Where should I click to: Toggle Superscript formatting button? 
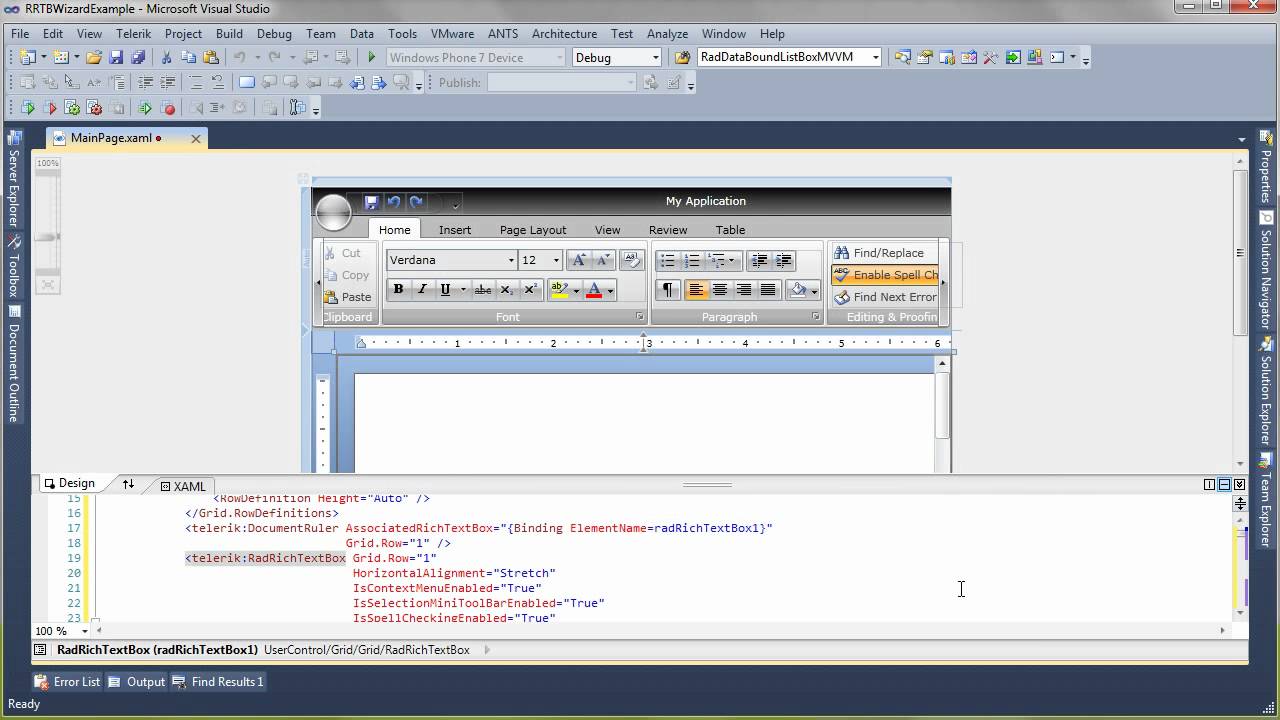tap(531, 290)
